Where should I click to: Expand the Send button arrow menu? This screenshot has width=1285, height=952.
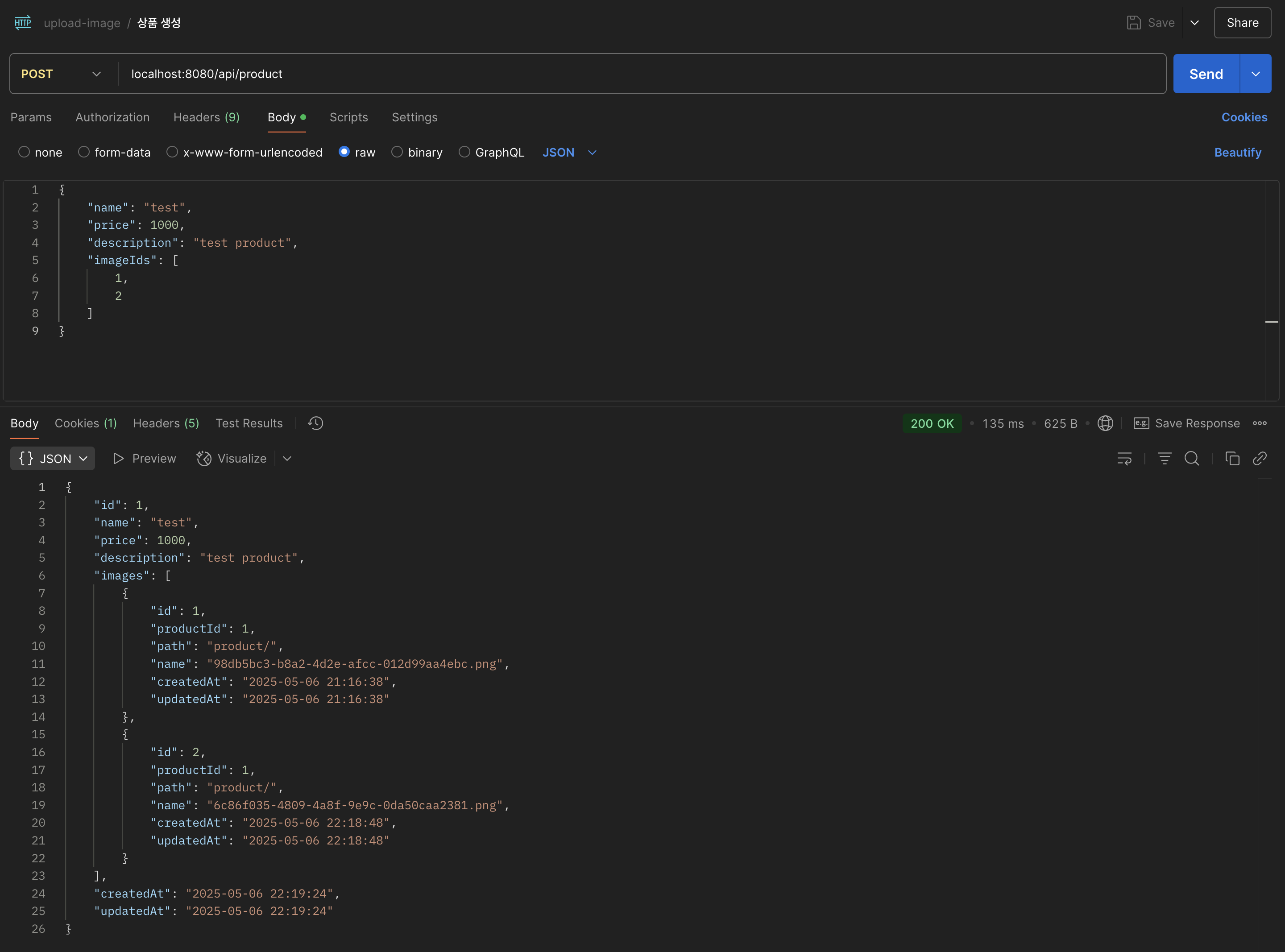pyautogui.click(x=1256, y=74)
